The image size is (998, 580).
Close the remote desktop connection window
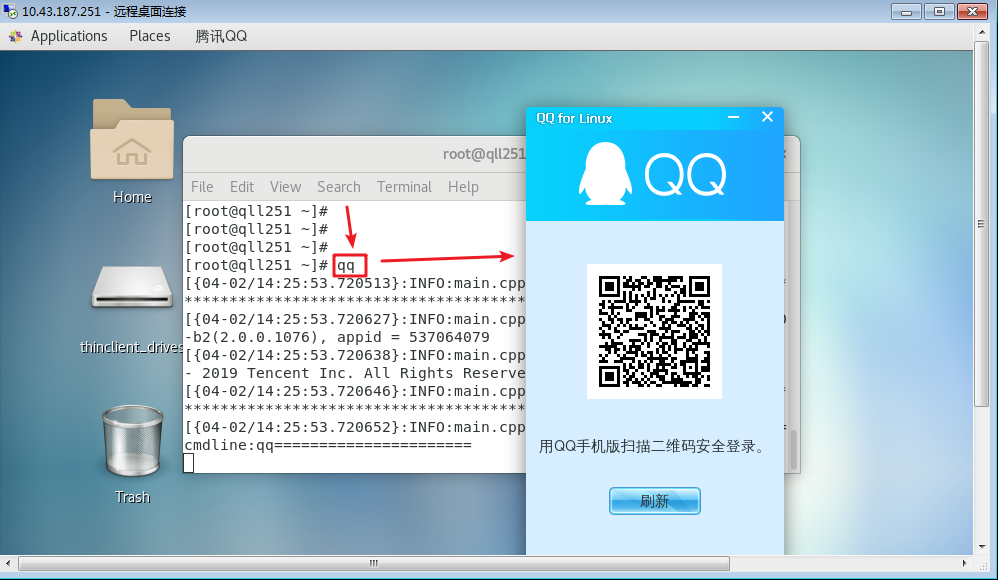(973, 11)
